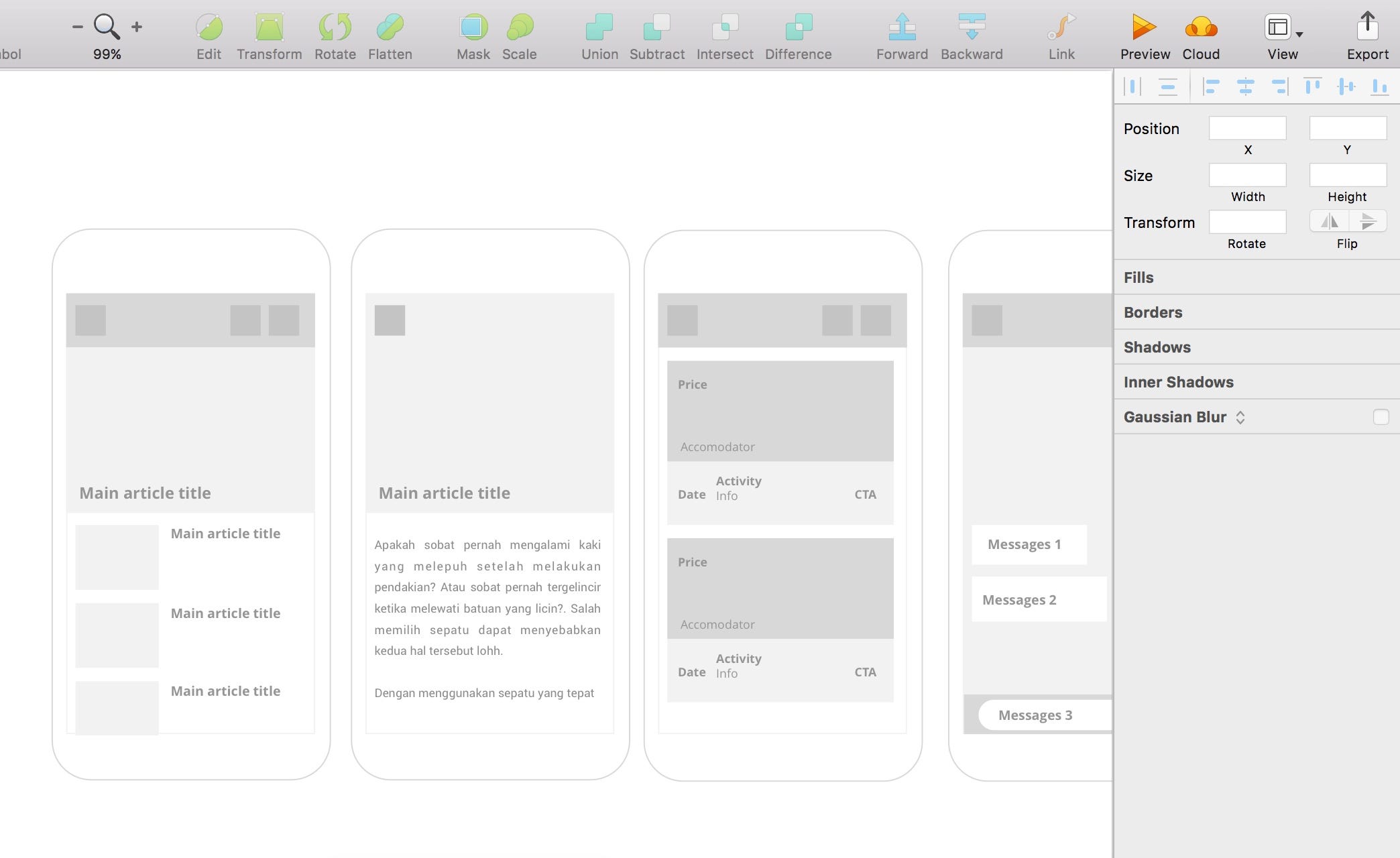This screenshot has height=858, width=1400.
Task: Align layers to left edge icon
Action: tap(1211, 86)
